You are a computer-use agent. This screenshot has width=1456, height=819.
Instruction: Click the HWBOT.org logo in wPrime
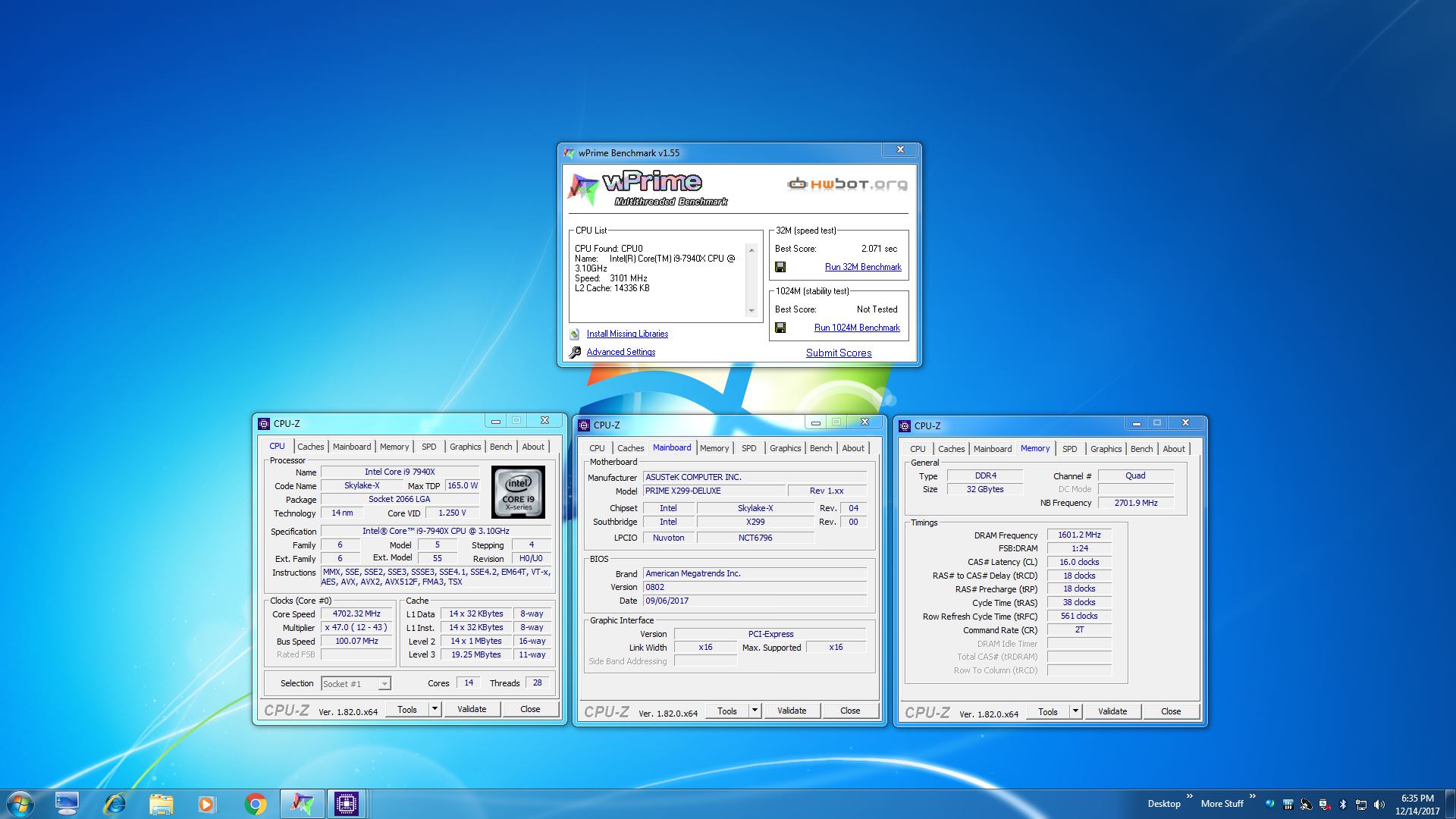[x=847, y=184]
